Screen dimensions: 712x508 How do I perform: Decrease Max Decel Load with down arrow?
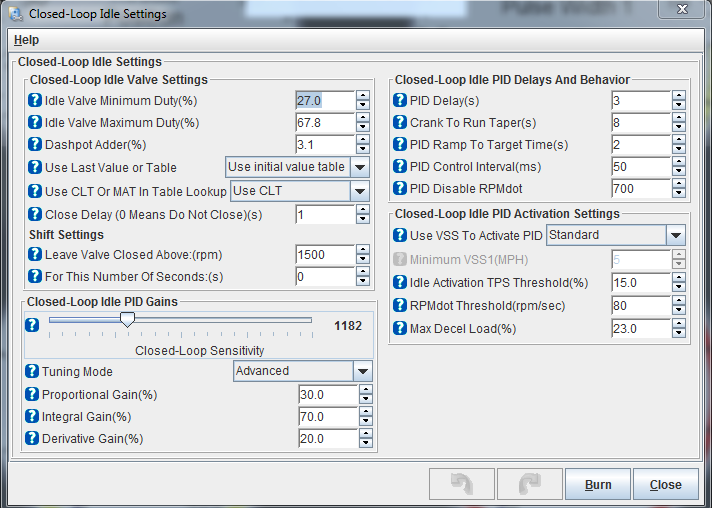pyautogui.click(x=678, y=333)
